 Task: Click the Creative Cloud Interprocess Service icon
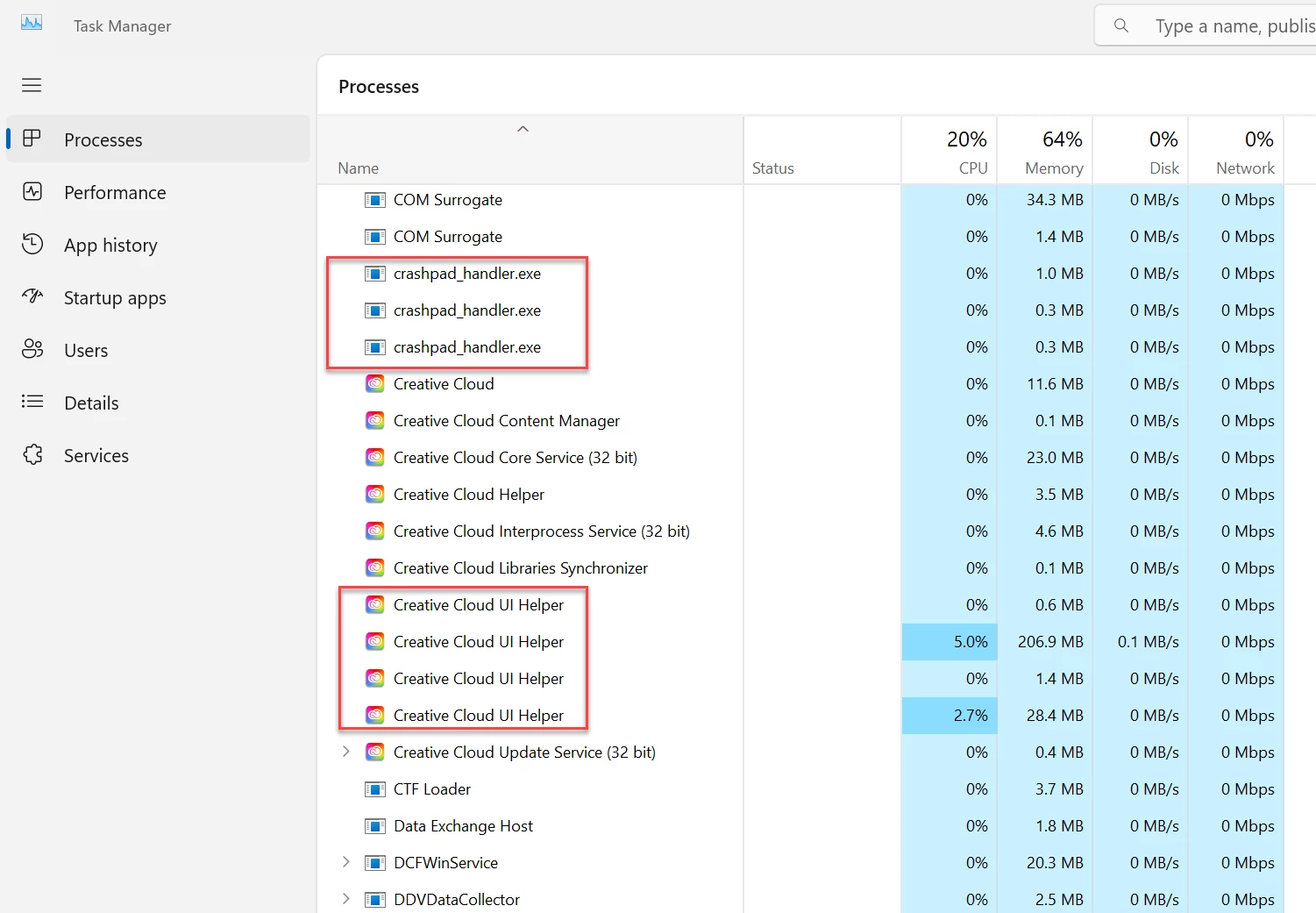point(375,531)
